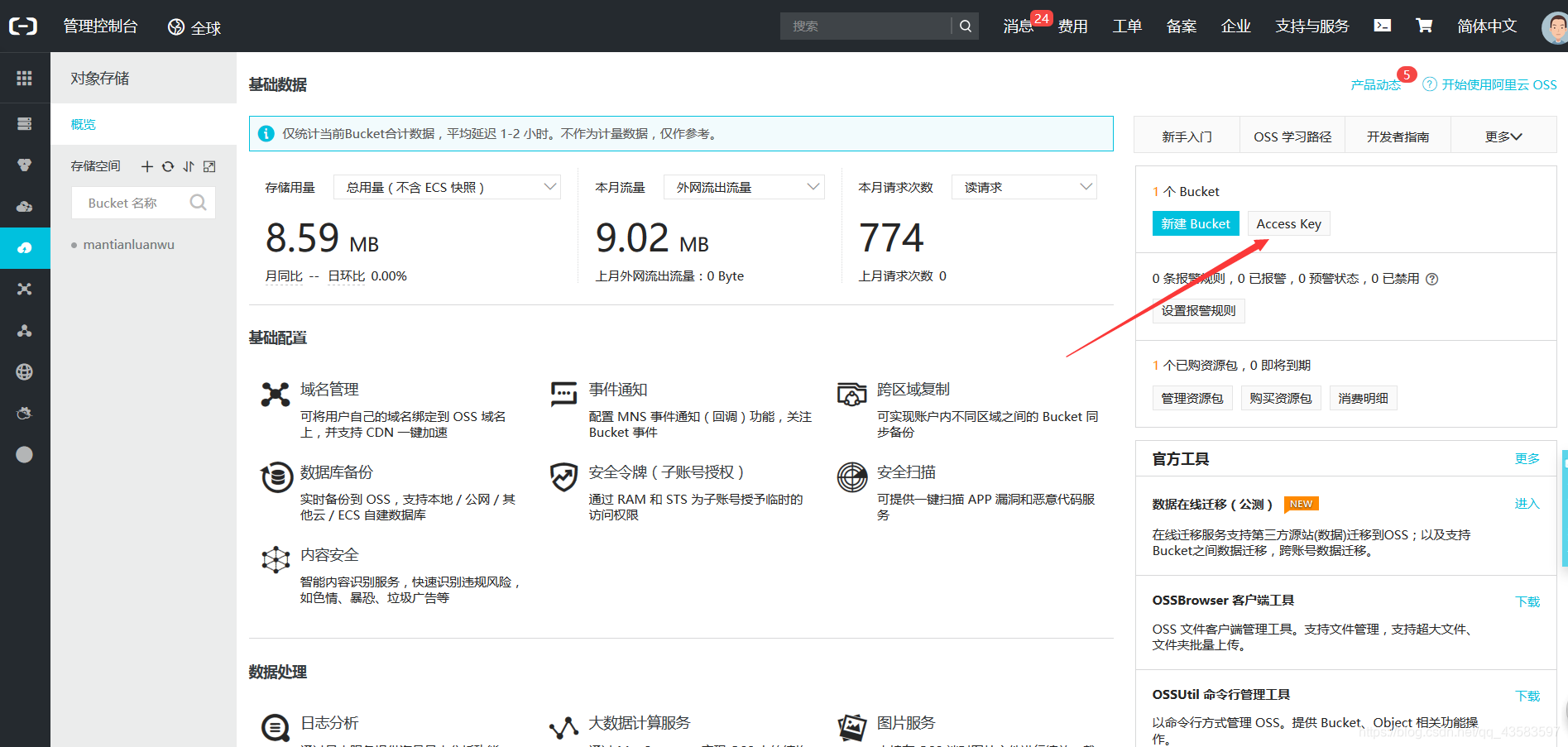Open 事件通知 event notification
The image size is (1568, 747).
(x=618, y=389)
